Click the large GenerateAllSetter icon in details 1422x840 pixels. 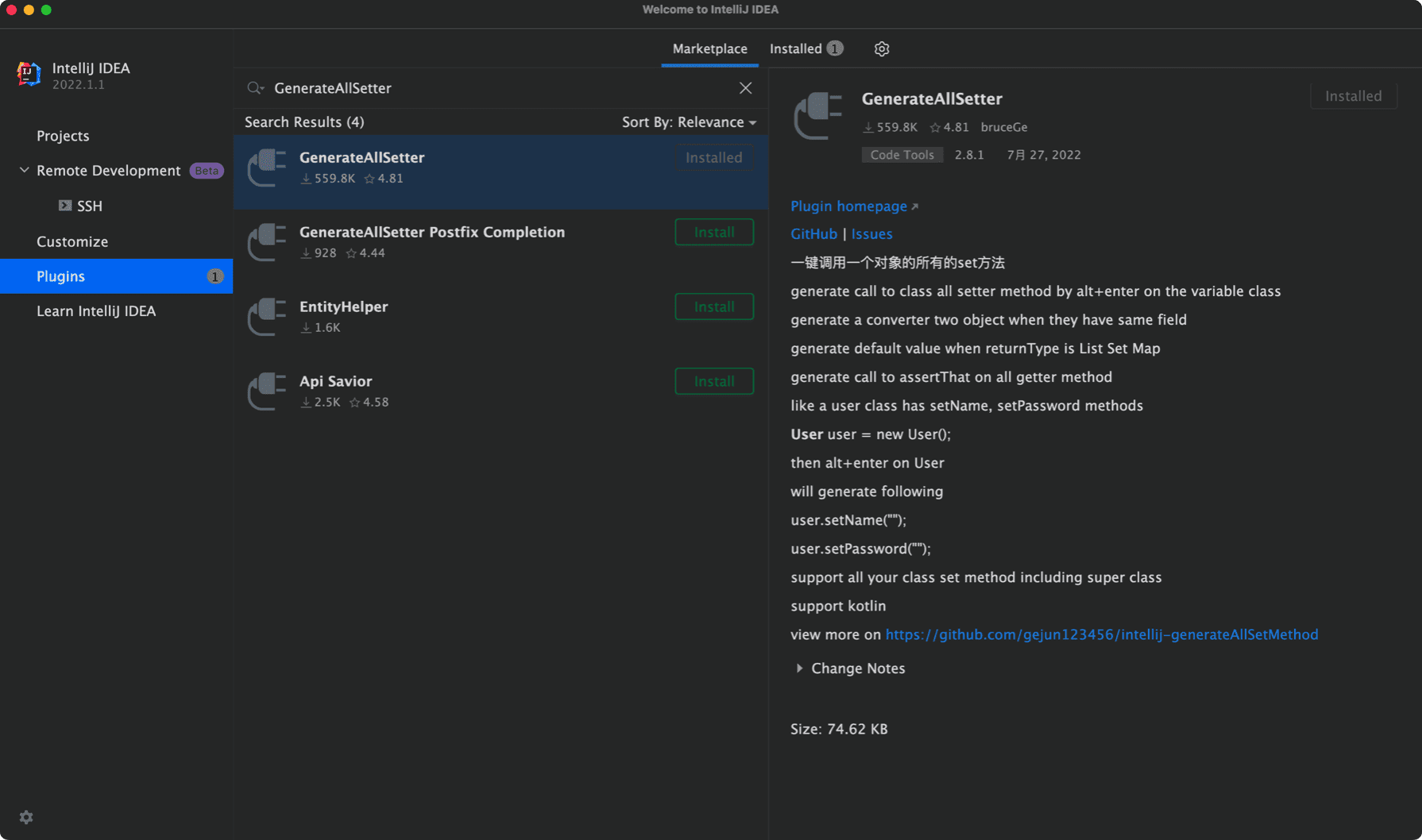(x=818, y=116)
